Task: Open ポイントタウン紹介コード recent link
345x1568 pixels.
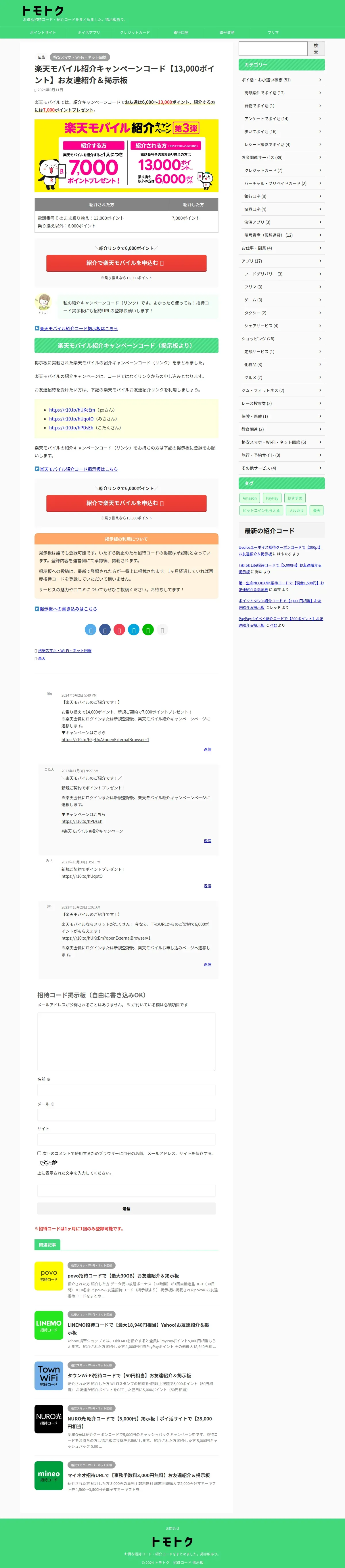Action: pyautogui.click(x=280, y=604)
